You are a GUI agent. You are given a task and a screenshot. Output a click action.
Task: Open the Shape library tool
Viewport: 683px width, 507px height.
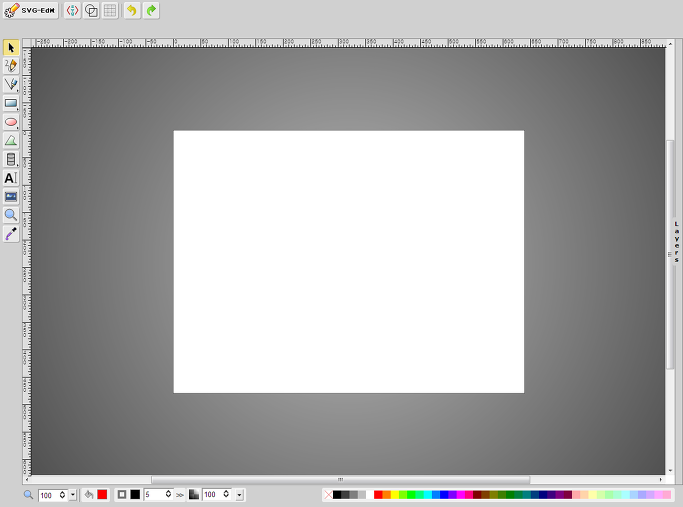[11, 159]
